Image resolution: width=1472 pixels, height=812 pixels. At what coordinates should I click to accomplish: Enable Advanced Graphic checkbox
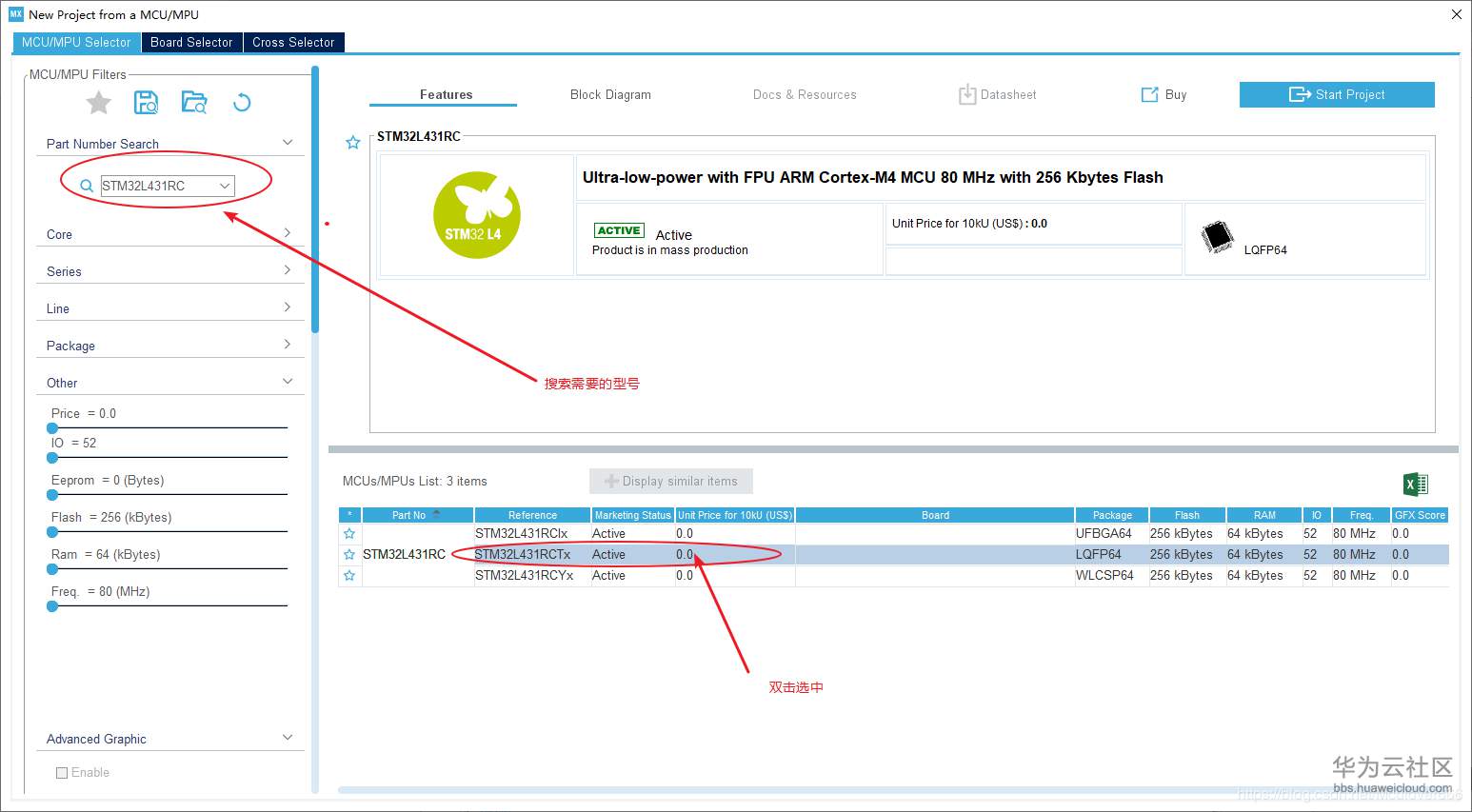[62, 773]
